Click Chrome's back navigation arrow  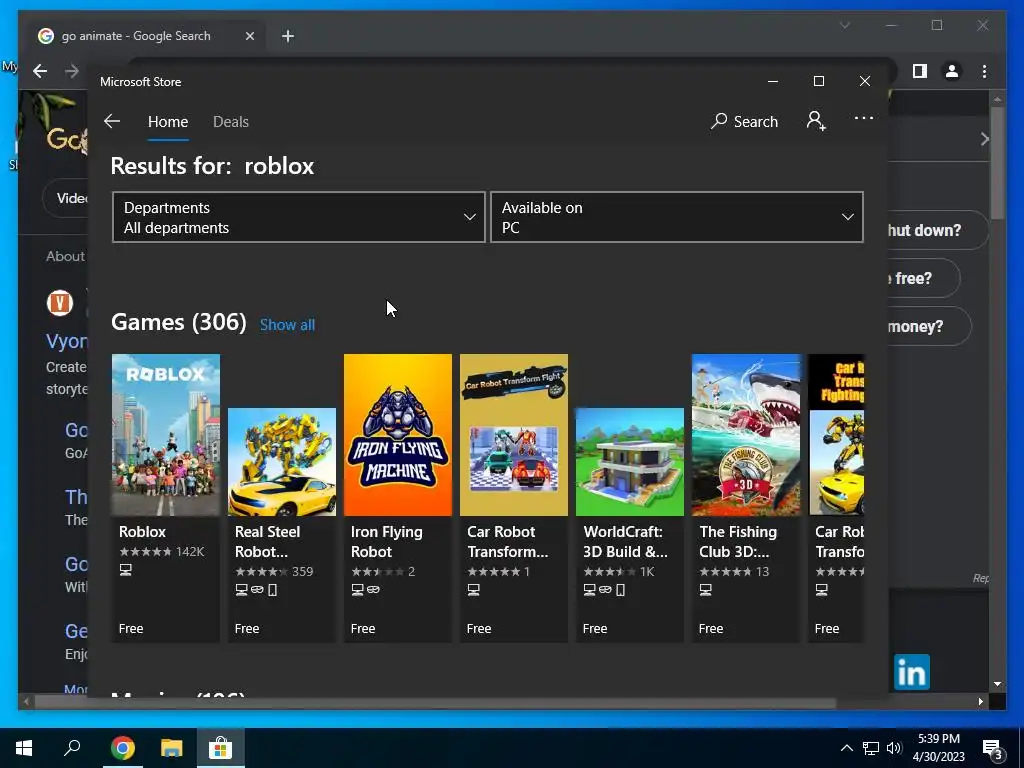point(40,71)
